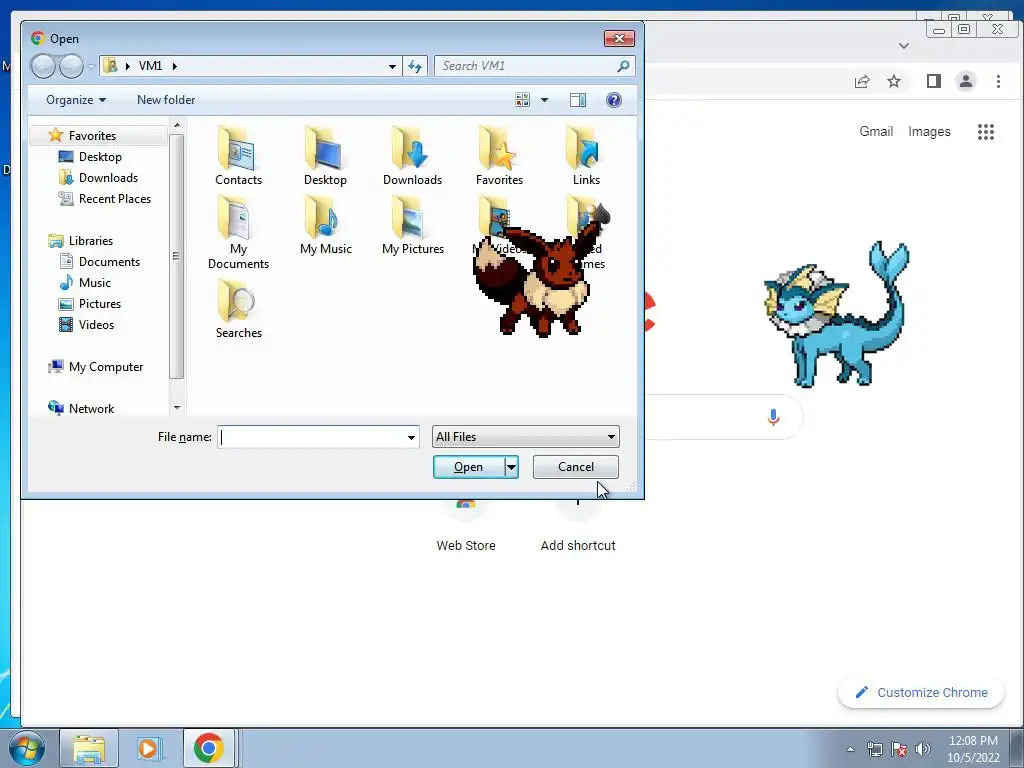Open the Contacts folder
The image size is (1024, 768).
(x=238, y=156)
